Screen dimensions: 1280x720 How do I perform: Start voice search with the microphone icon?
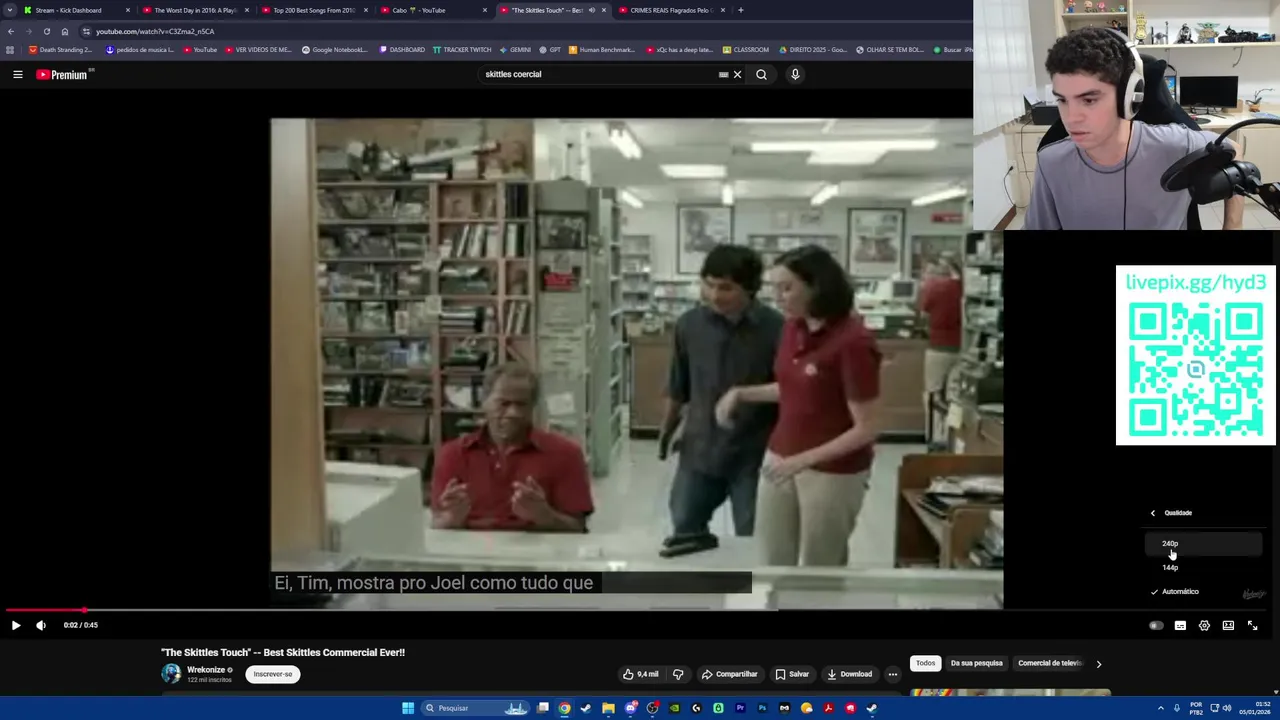795,74
